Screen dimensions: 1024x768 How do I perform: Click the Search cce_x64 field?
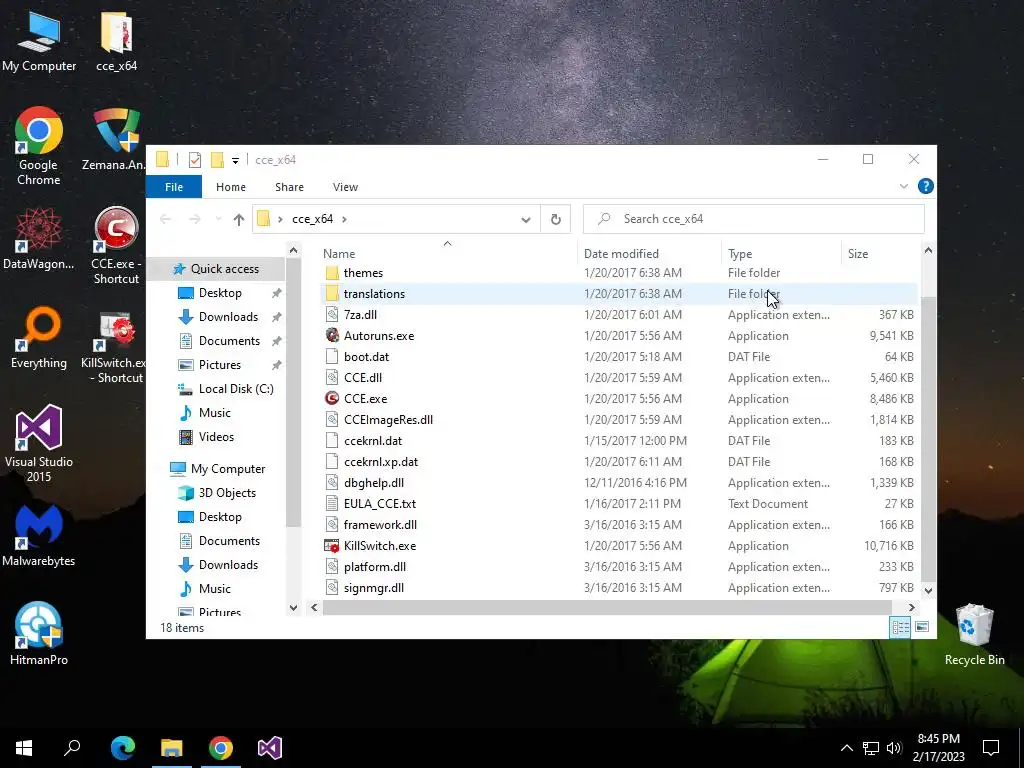[x=754, y=219]
